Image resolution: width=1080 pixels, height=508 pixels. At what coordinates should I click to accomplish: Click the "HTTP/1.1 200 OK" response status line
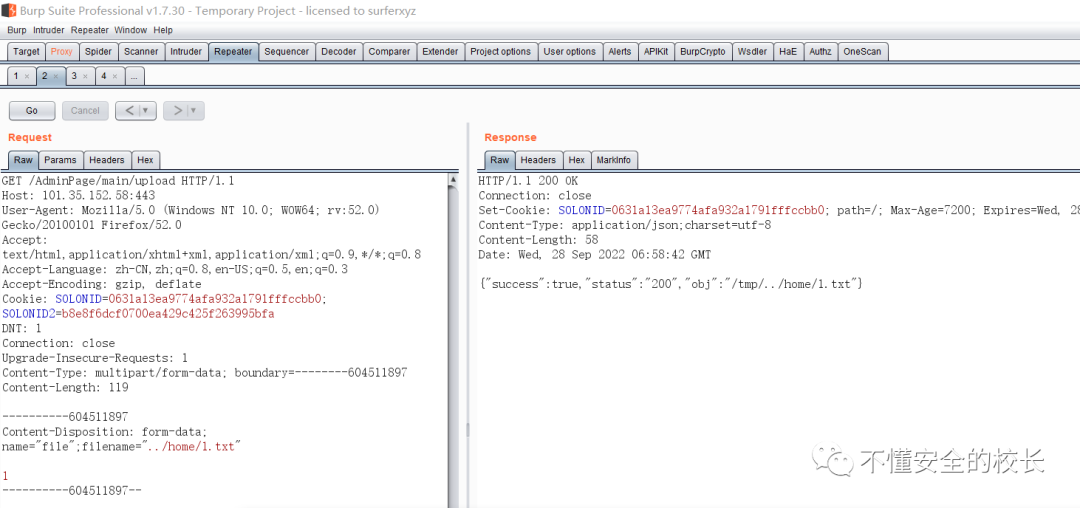[x=528, y=181]
